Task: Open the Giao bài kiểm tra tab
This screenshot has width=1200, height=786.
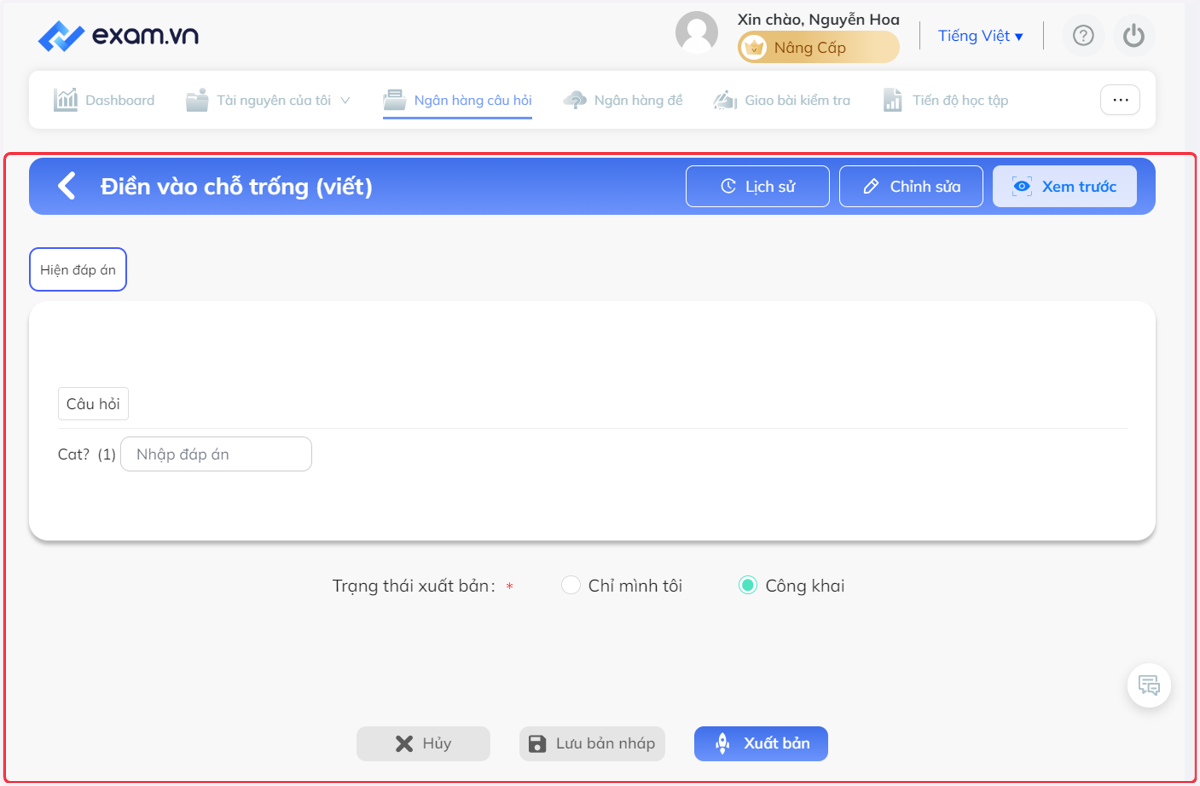Action: click(781, 100)
